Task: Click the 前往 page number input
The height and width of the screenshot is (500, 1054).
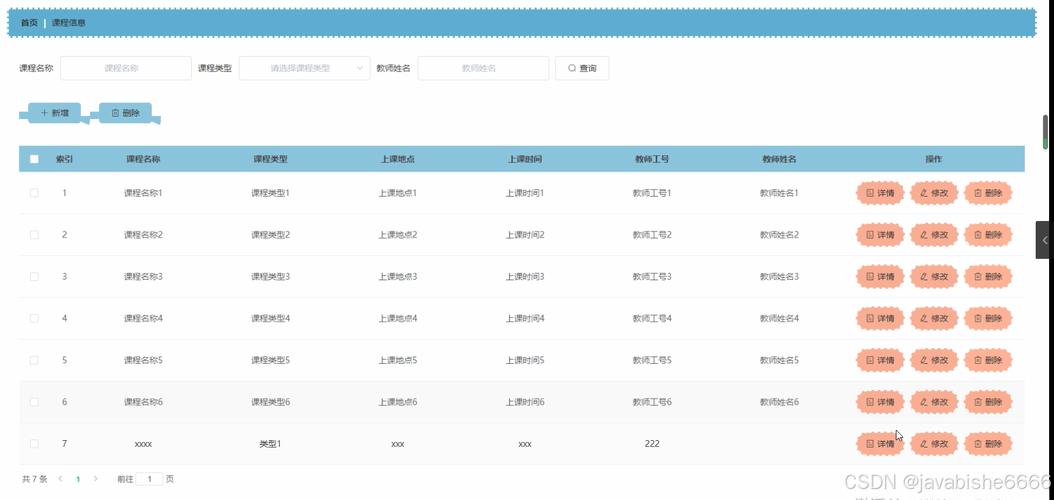Action: (x=149, y=479)
